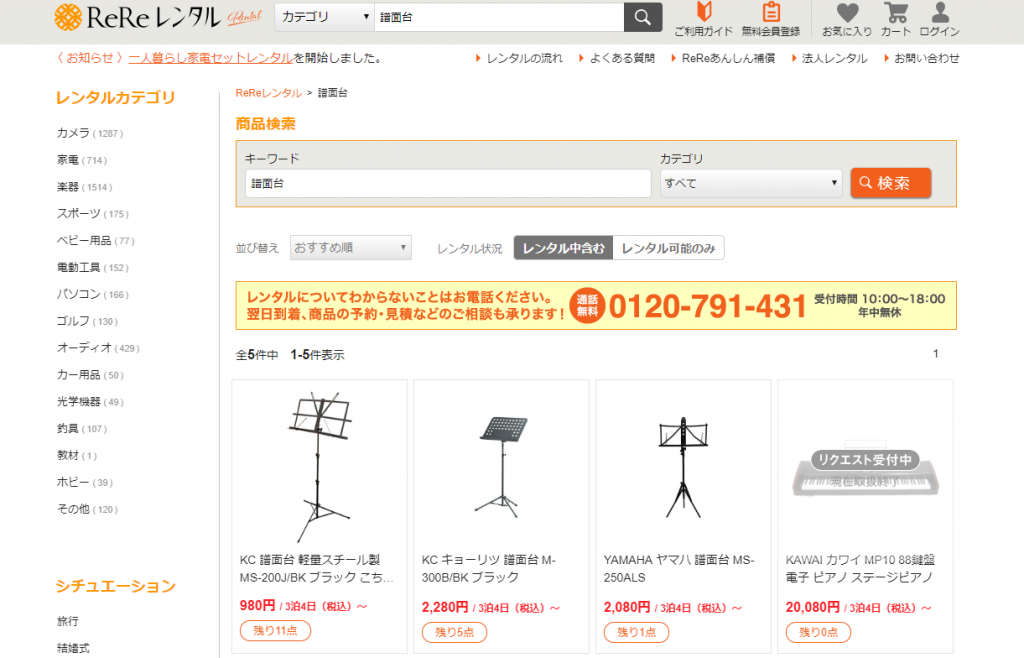Screen dimensions: 1024x658
Task: Click 結婚式 situation link
Action: tap(73, 648)
